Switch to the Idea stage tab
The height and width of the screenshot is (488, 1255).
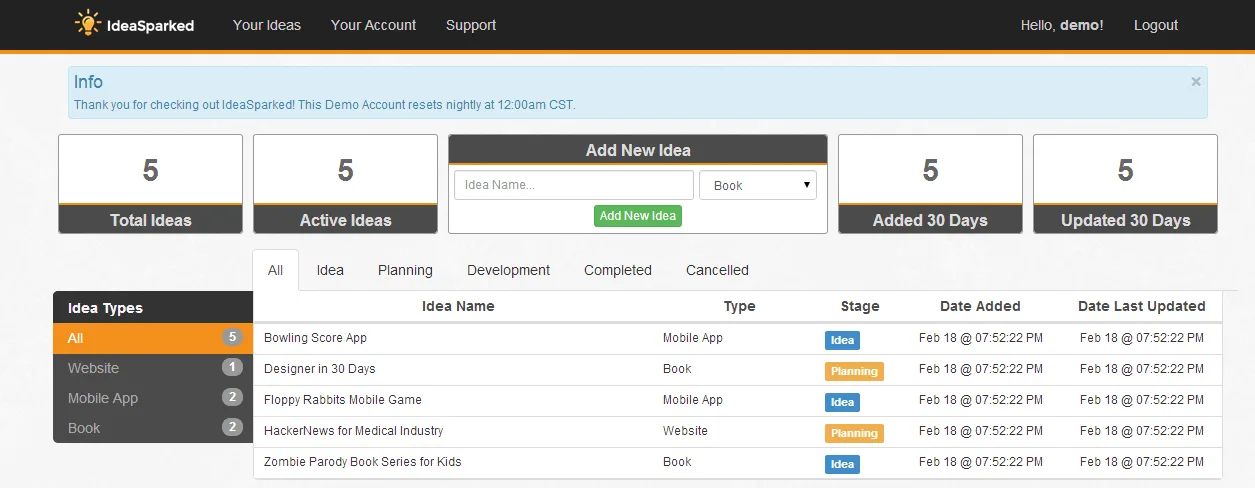tap(330, 270)
